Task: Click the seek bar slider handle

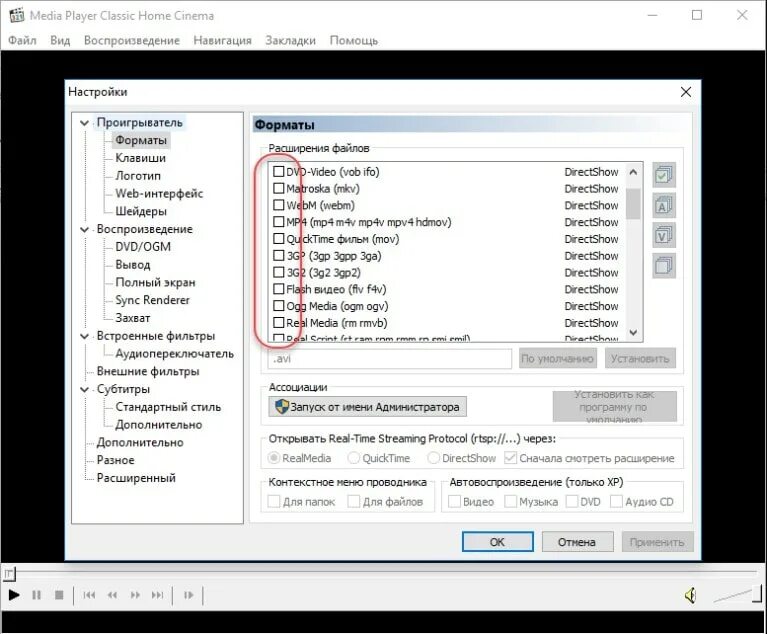Action: (9, 574)
